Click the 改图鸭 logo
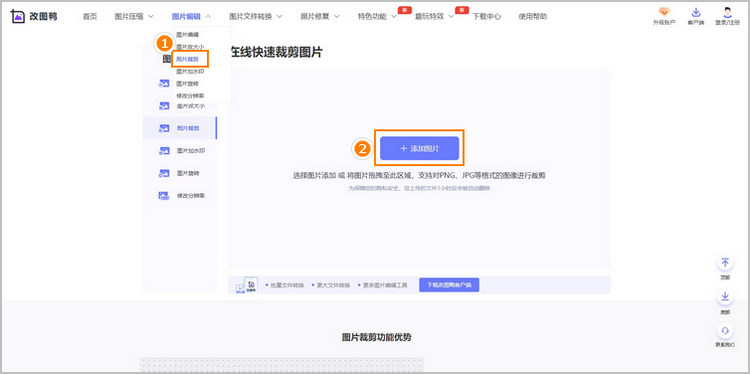Screen dimensions: 750x374 pos(34,16)
